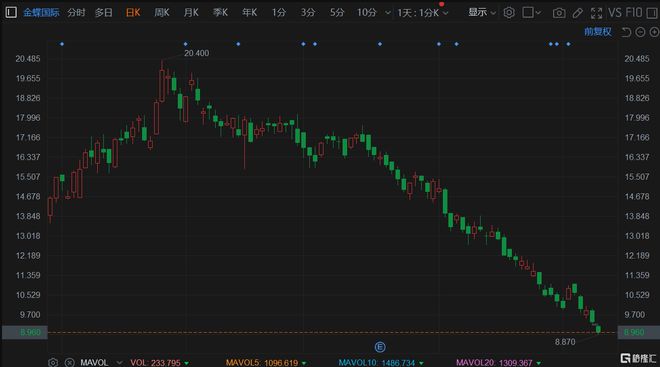This screenshot has width=660, height=367.
Task: Click the E event marker on time axis
Action: click(x=380, y=347)
